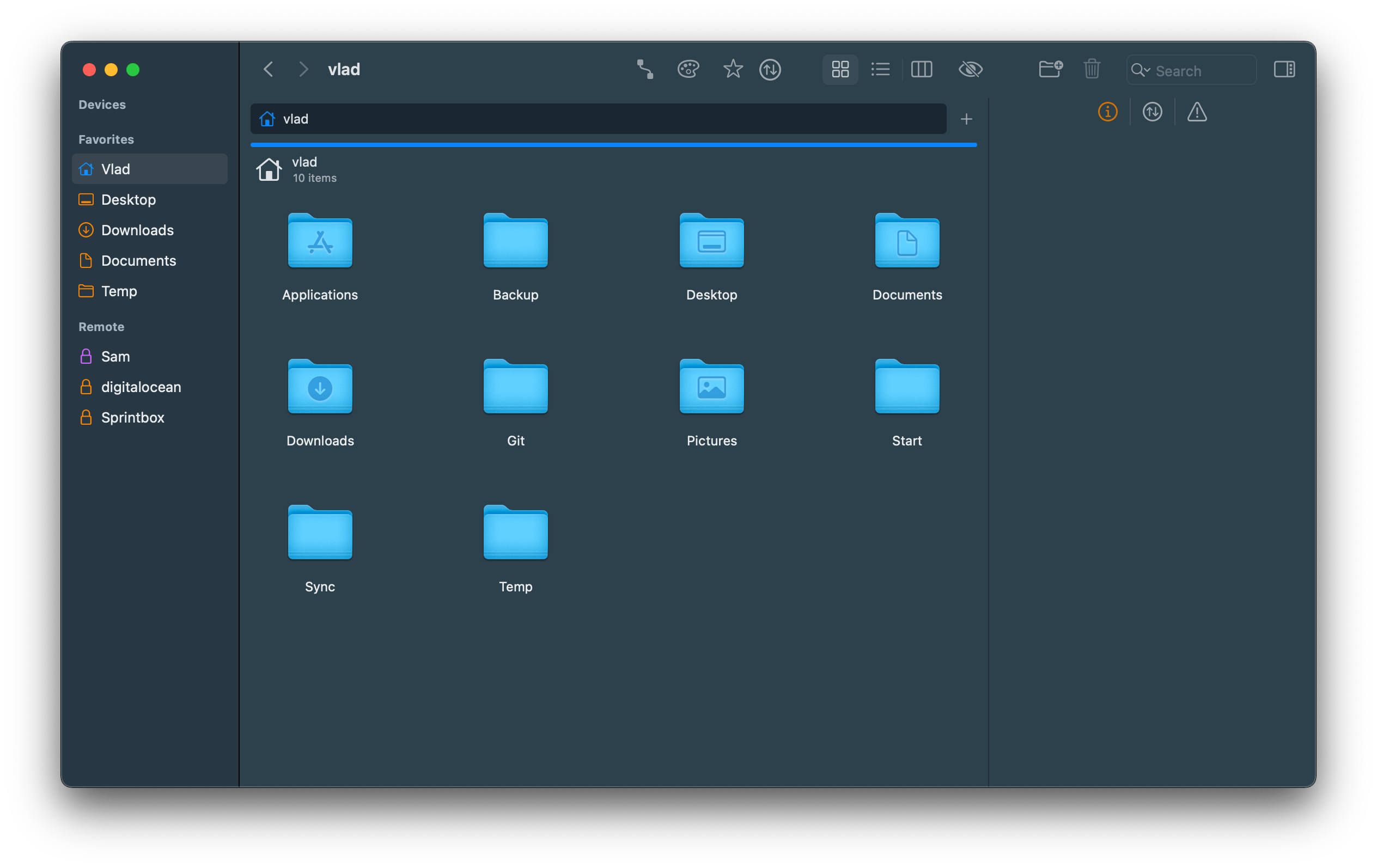Screen dimensions: 1377x868
Task: Close the window with red button
Action: 89,70
